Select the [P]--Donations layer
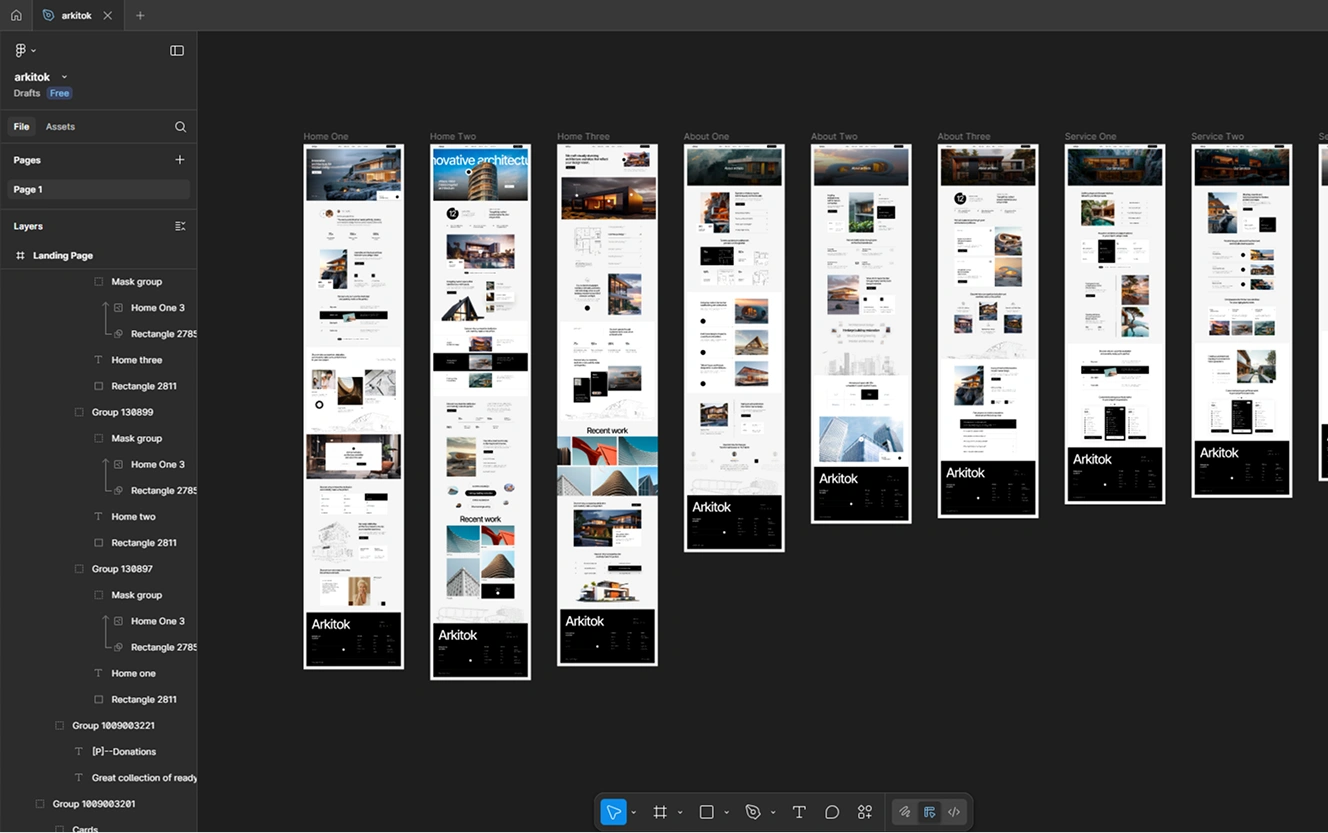Viewport: 1328px width, 833px height. [124, 752]
